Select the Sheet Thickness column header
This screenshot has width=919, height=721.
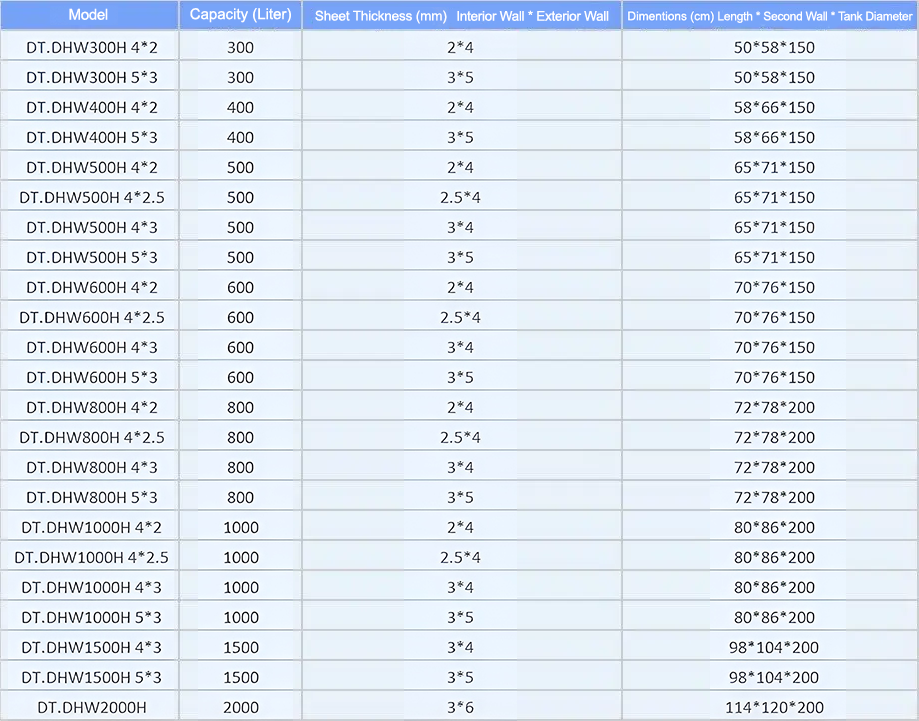(x=461, y=16)
